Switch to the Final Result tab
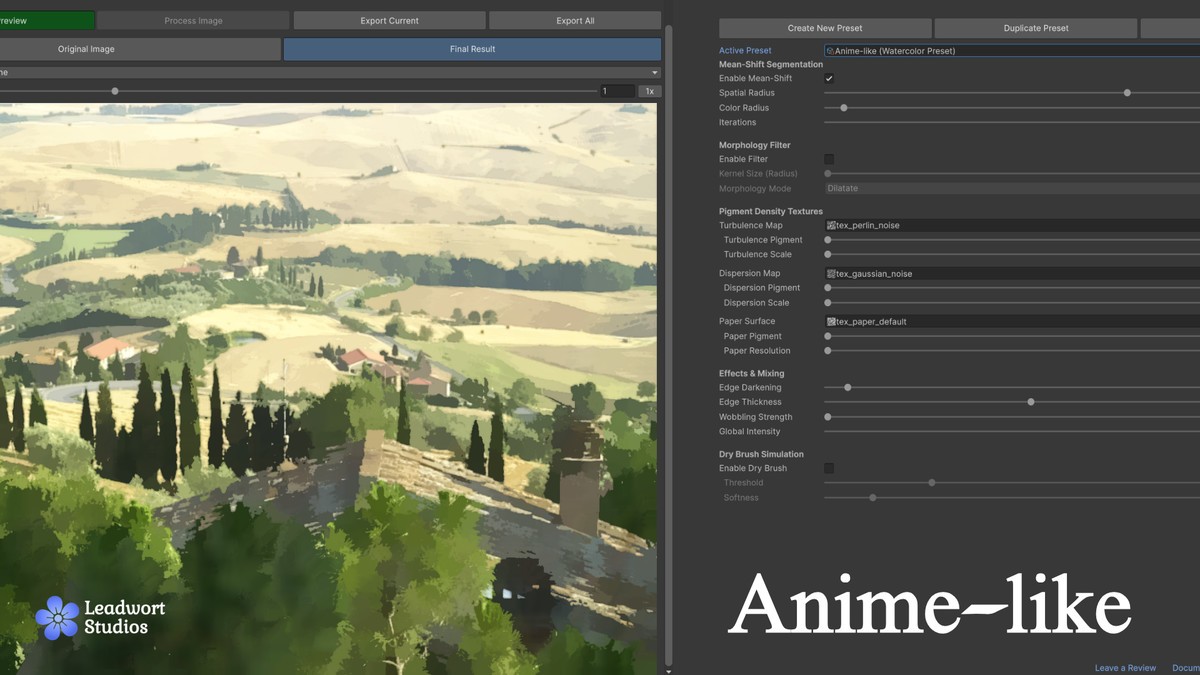 point(472,49)
